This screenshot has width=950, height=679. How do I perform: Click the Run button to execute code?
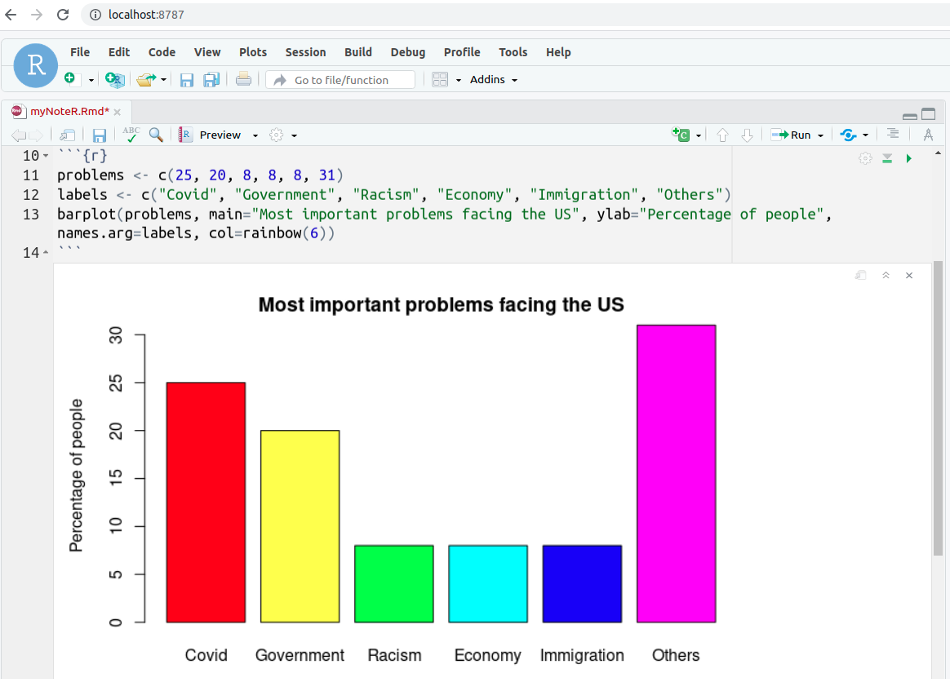click(797, 134)
